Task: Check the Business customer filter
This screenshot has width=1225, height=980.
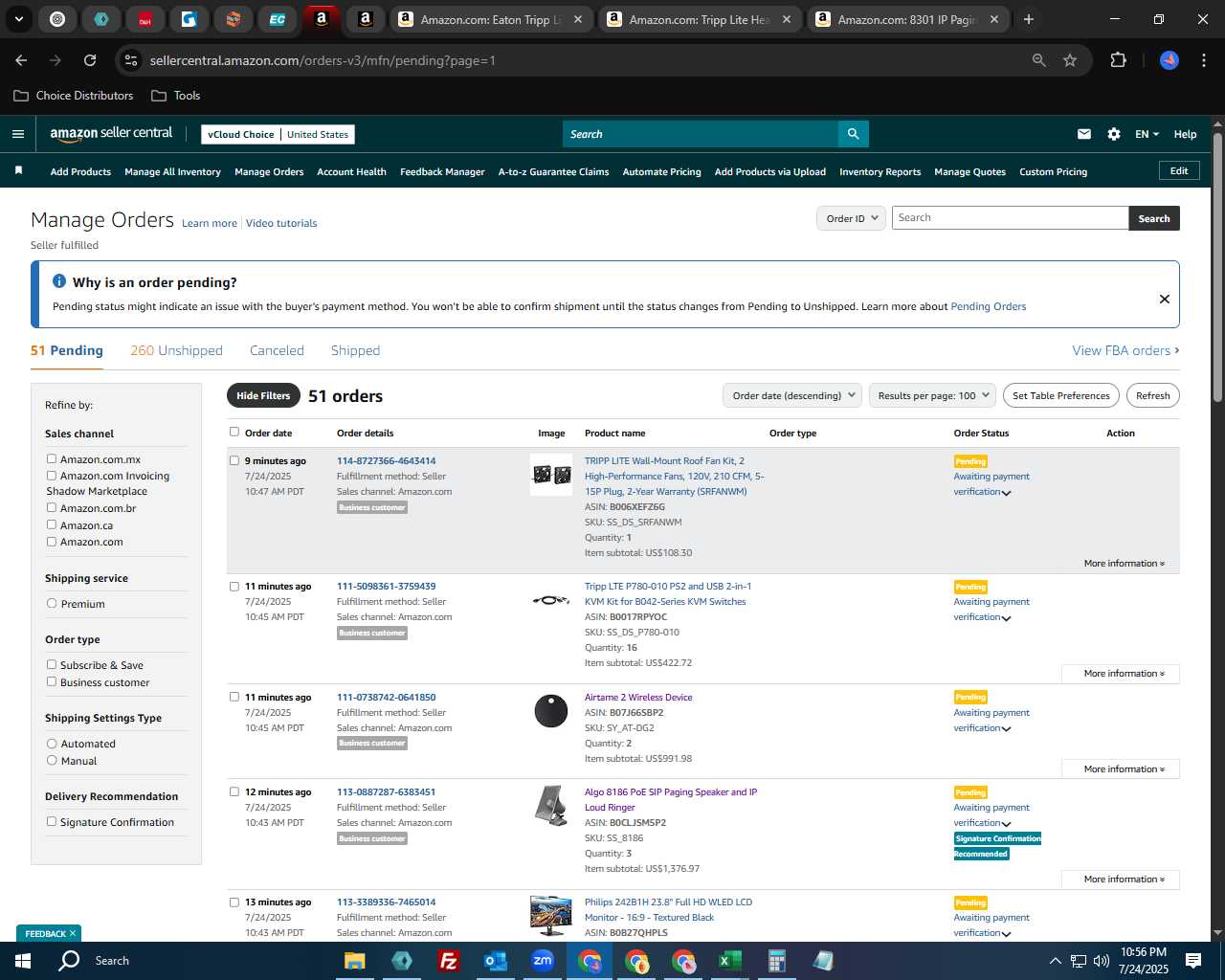Action: click(52, 681)
